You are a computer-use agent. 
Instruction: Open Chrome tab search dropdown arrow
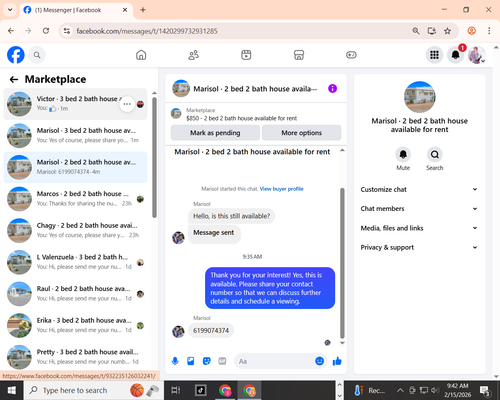(10, 10)
